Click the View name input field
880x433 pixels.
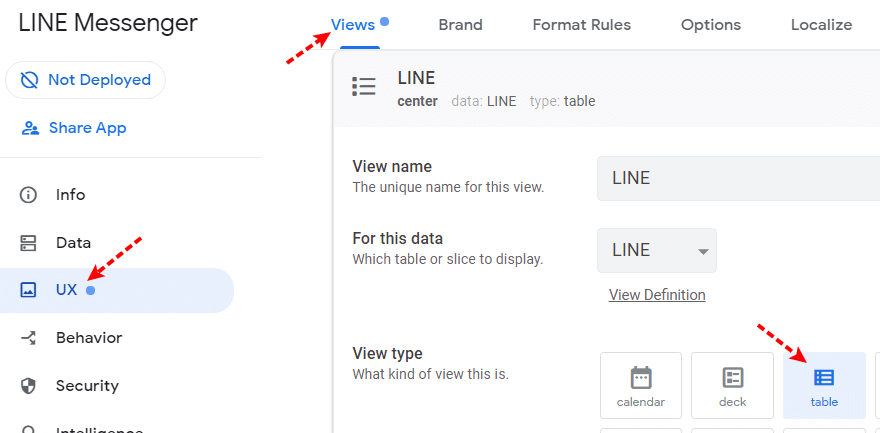(738, 179)
